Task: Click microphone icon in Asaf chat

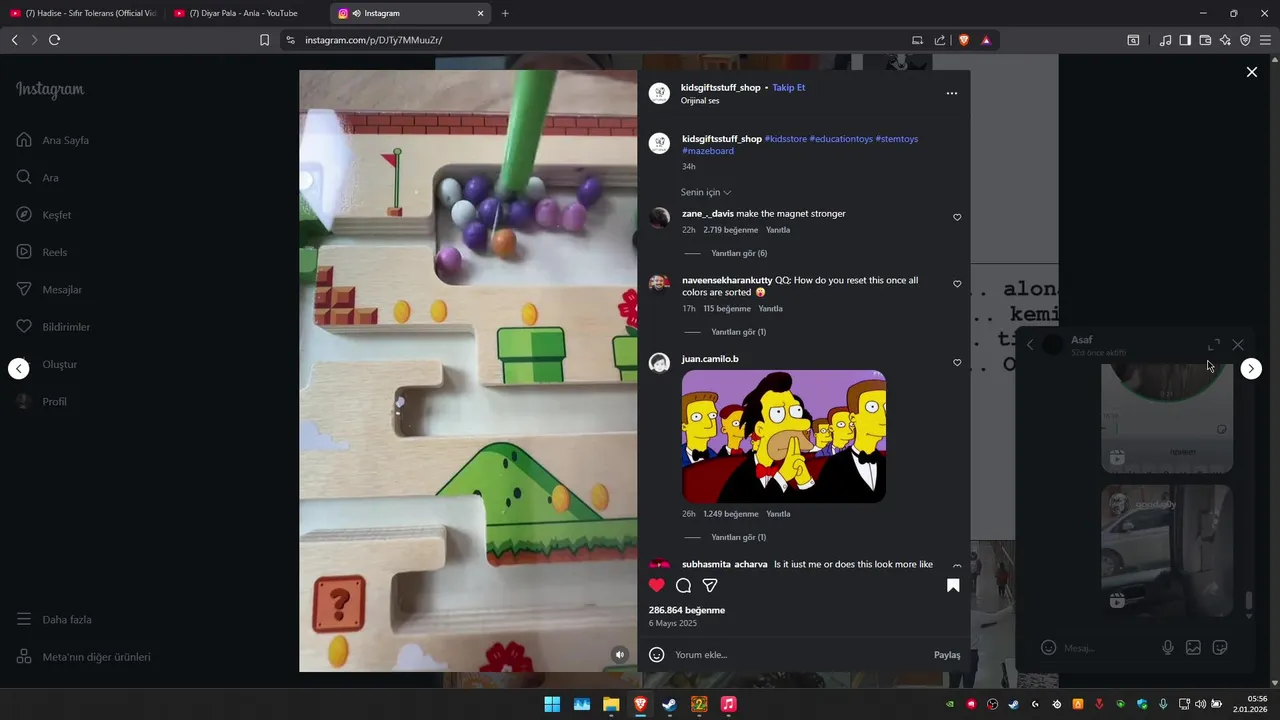Action: point(1167,647)
